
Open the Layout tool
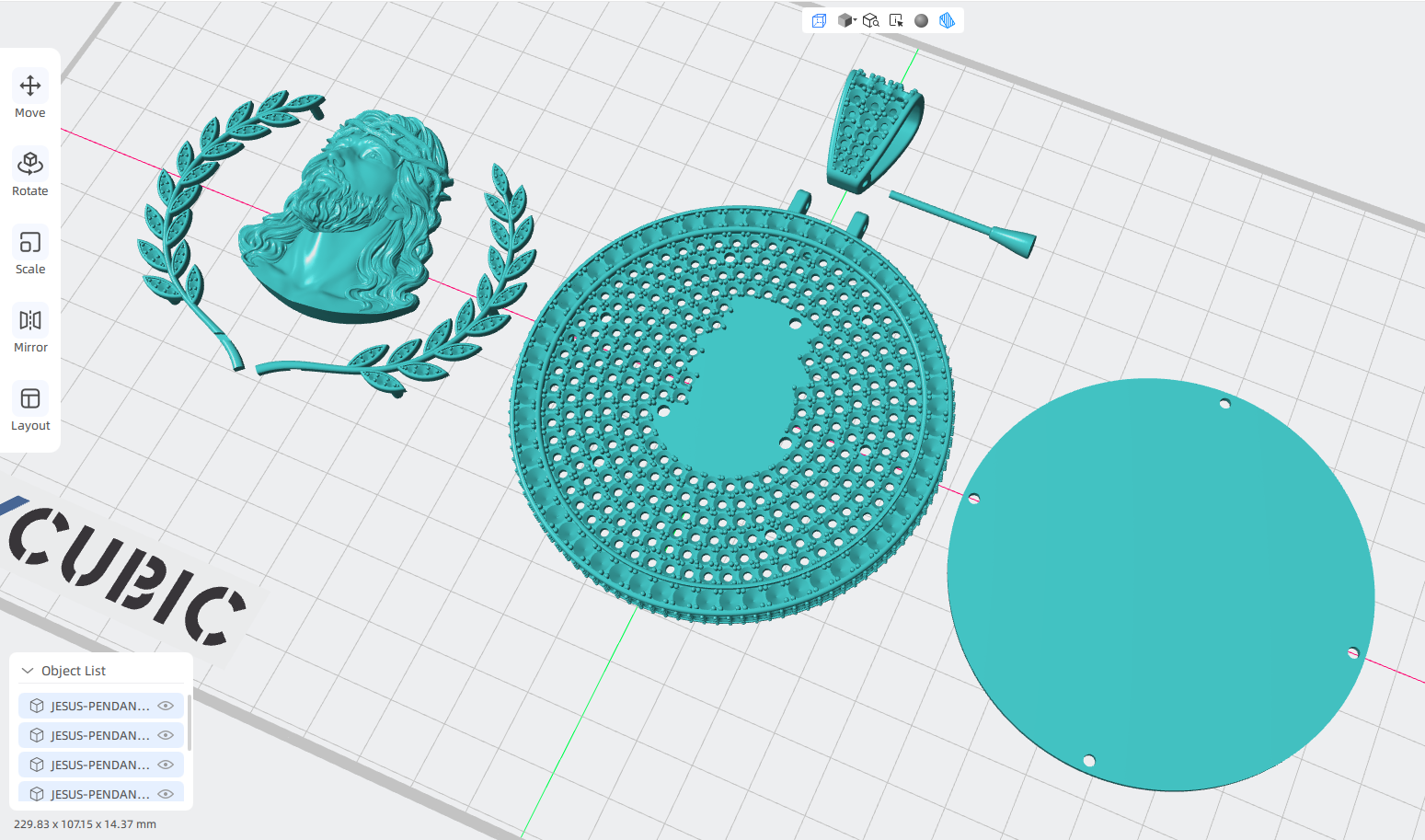pos(30,408)
